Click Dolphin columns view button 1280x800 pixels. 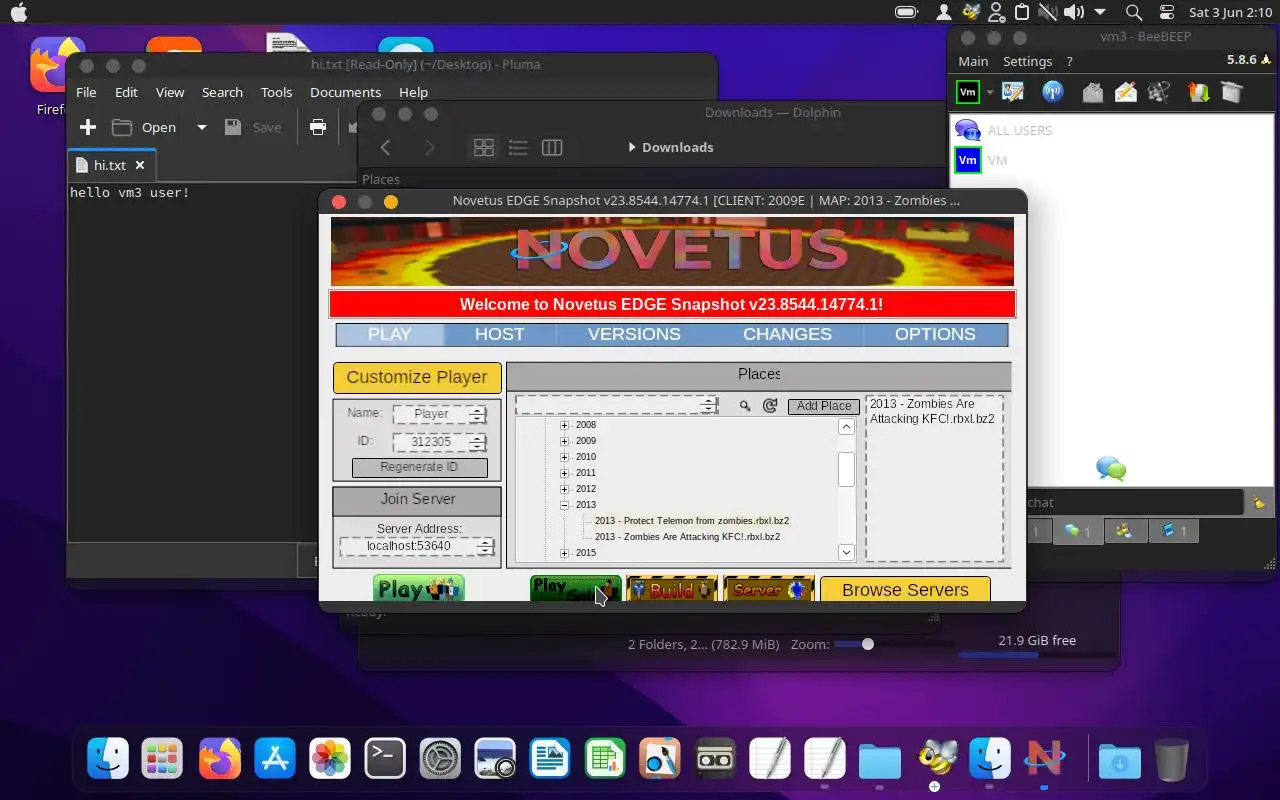[552, 147]
